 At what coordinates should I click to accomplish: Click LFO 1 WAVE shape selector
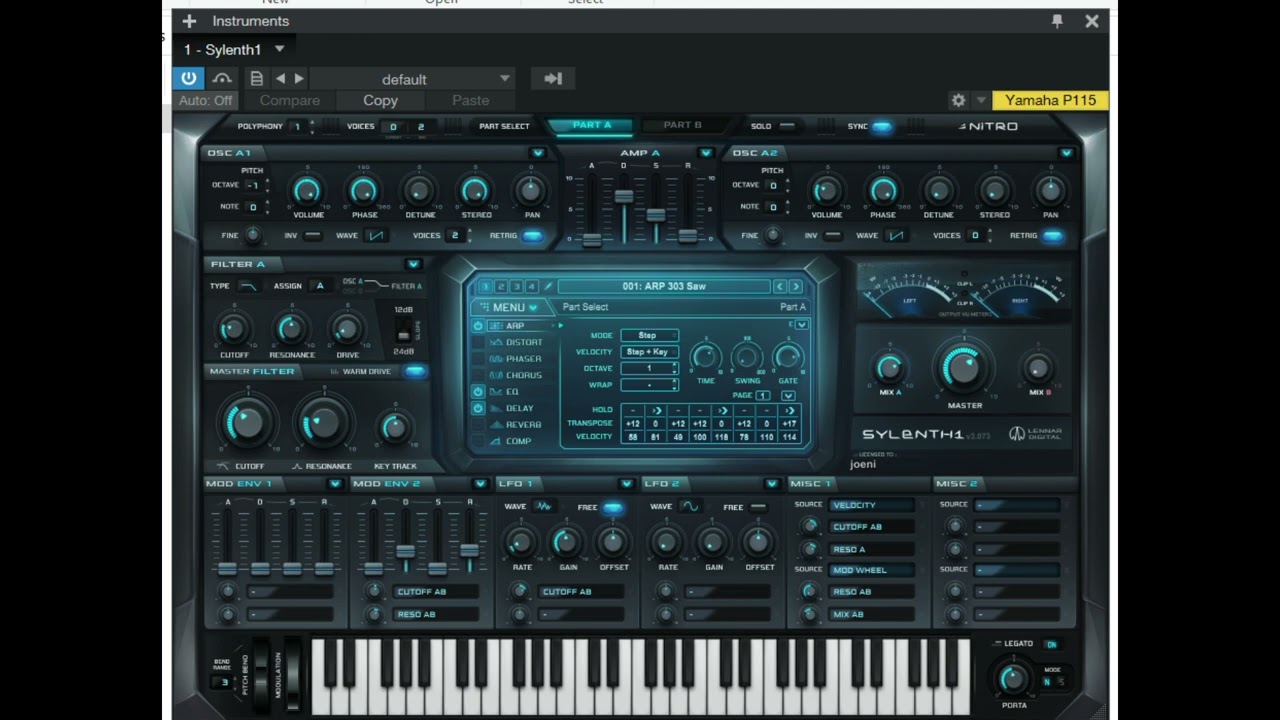(544, 507)
